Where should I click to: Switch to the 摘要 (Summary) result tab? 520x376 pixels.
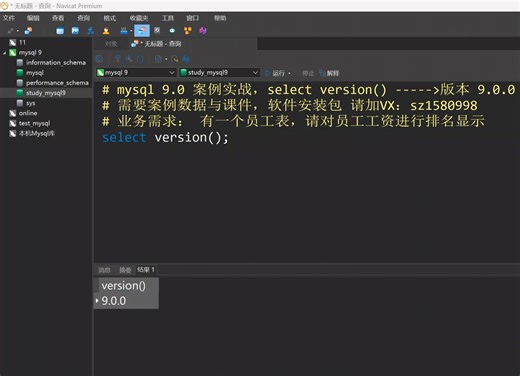125,270
